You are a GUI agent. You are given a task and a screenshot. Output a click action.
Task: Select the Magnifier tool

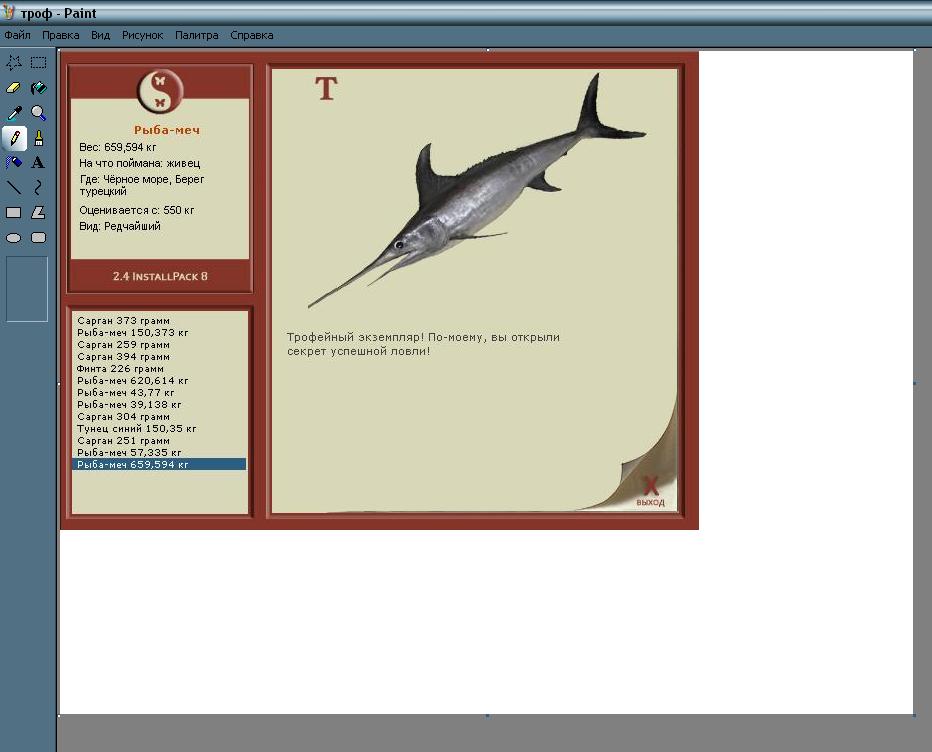point(39,113)
